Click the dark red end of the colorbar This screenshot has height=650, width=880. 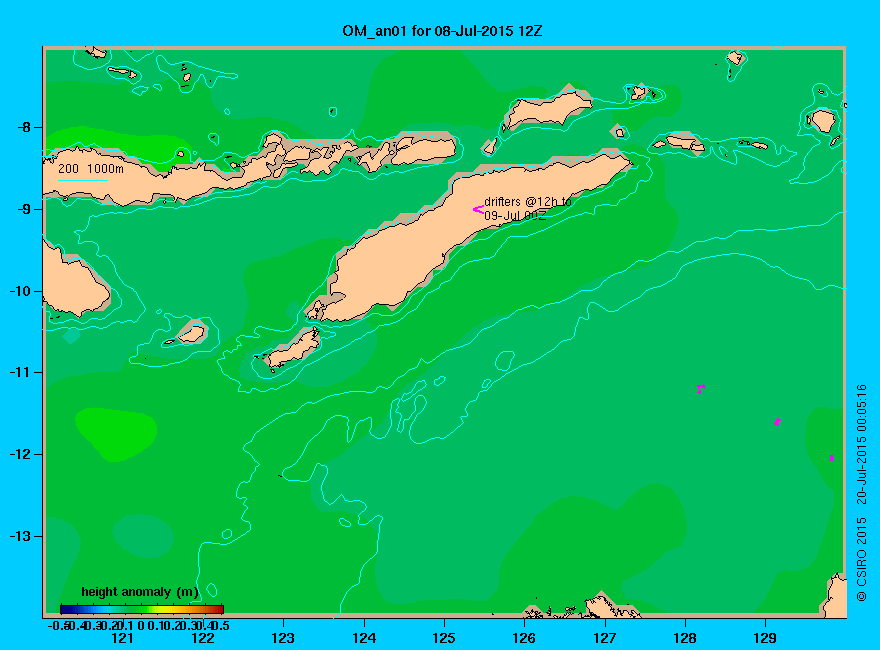[219, 609]
